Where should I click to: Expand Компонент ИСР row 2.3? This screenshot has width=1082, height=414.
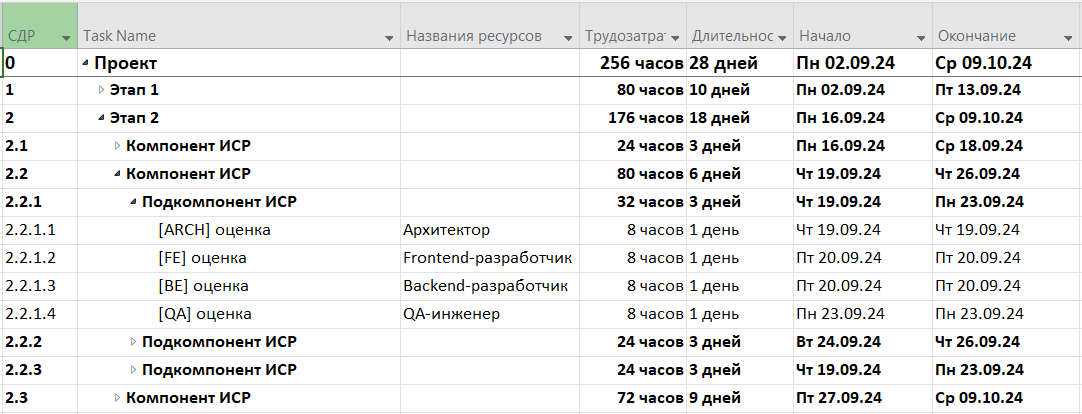tap(117, 397)
